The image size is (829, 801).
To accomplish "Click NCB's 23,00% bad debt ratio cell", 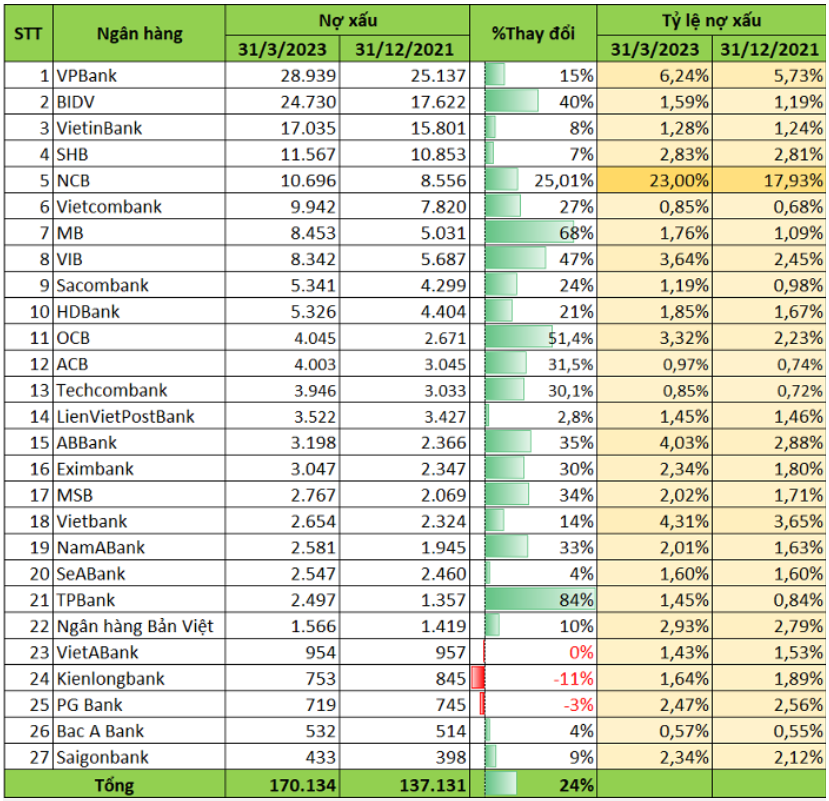I will click(655, 180).
